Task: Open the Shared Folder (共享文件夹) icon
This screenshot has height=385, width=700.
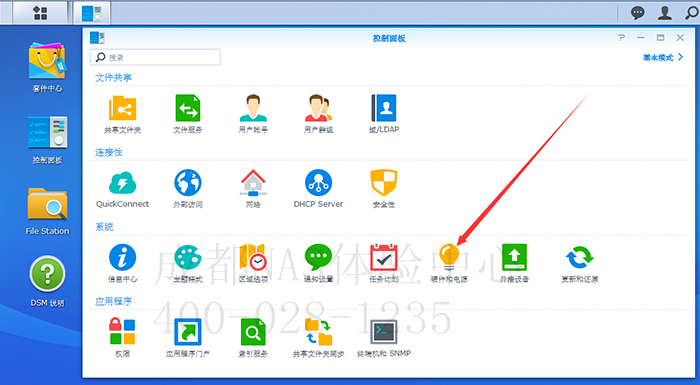Action: 122,108
